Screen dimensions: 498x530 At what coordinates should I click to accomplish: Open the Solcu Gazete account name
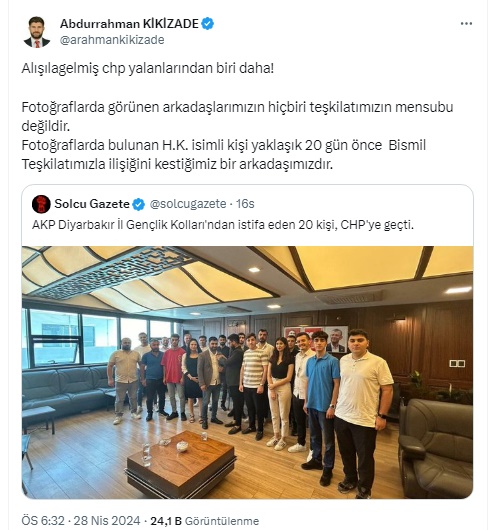click(92, 204)
